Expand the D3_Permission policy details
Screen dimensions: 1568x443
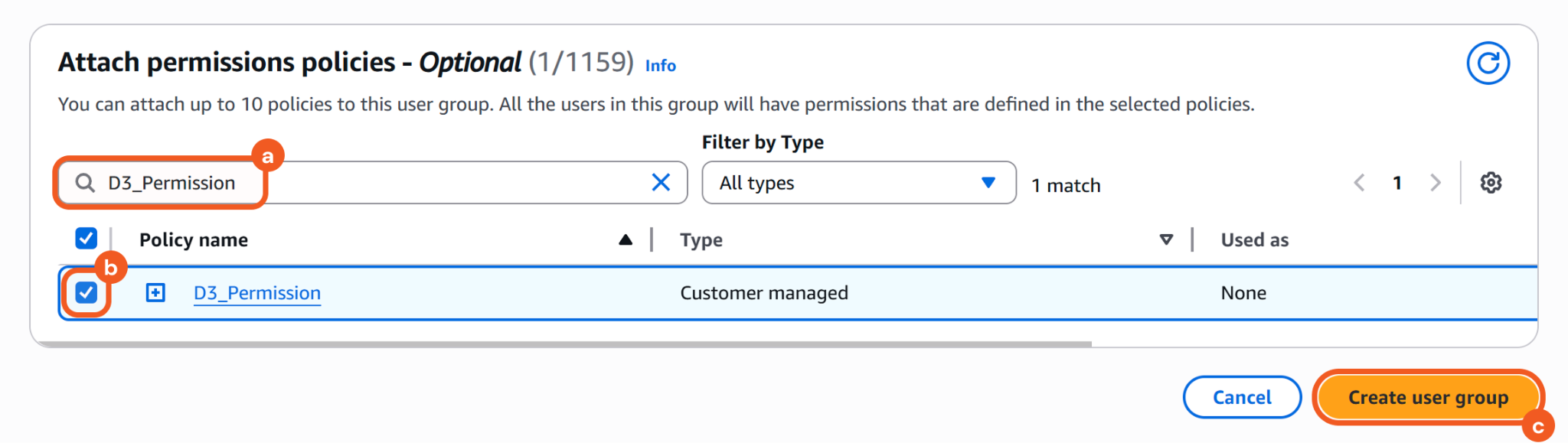155,293
